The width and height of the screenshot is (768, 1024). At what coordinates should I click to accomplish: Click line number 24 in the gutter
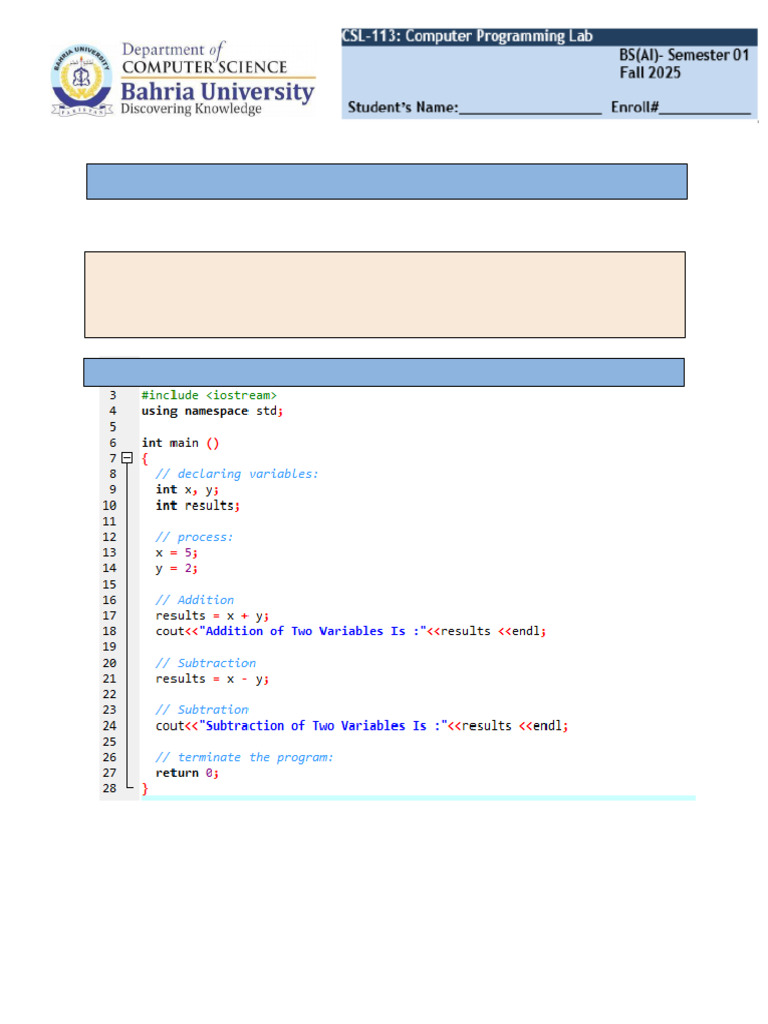tap(109, 726)
